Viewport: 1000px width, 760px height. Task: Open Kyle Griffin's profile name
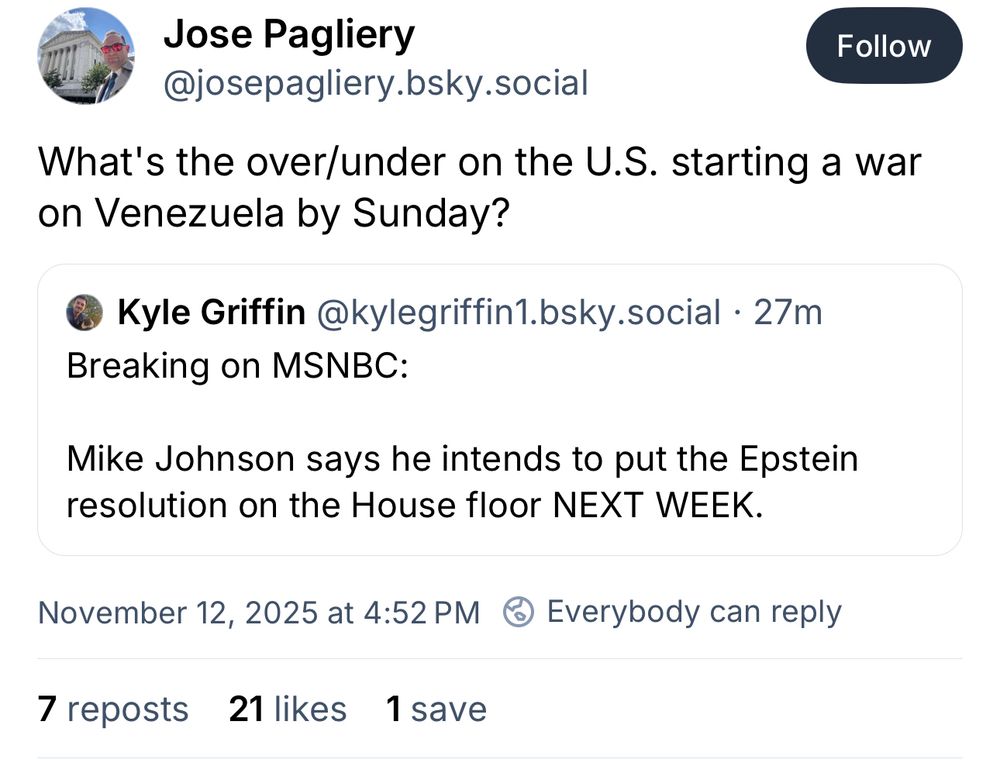coord(211,311)
